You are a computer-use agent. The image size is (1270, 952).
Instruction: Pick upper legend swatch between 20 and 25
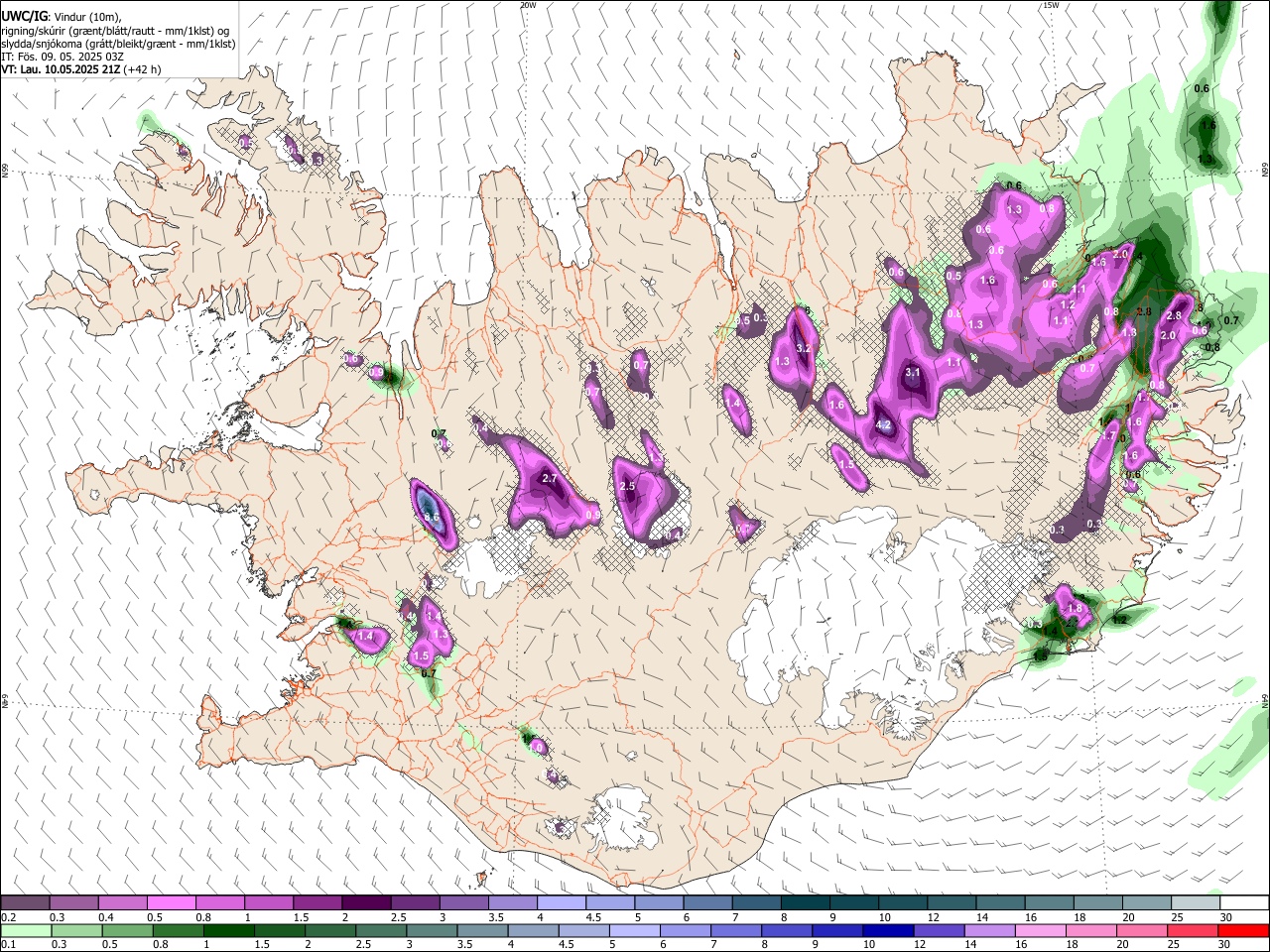click(x=1147, y=903)
